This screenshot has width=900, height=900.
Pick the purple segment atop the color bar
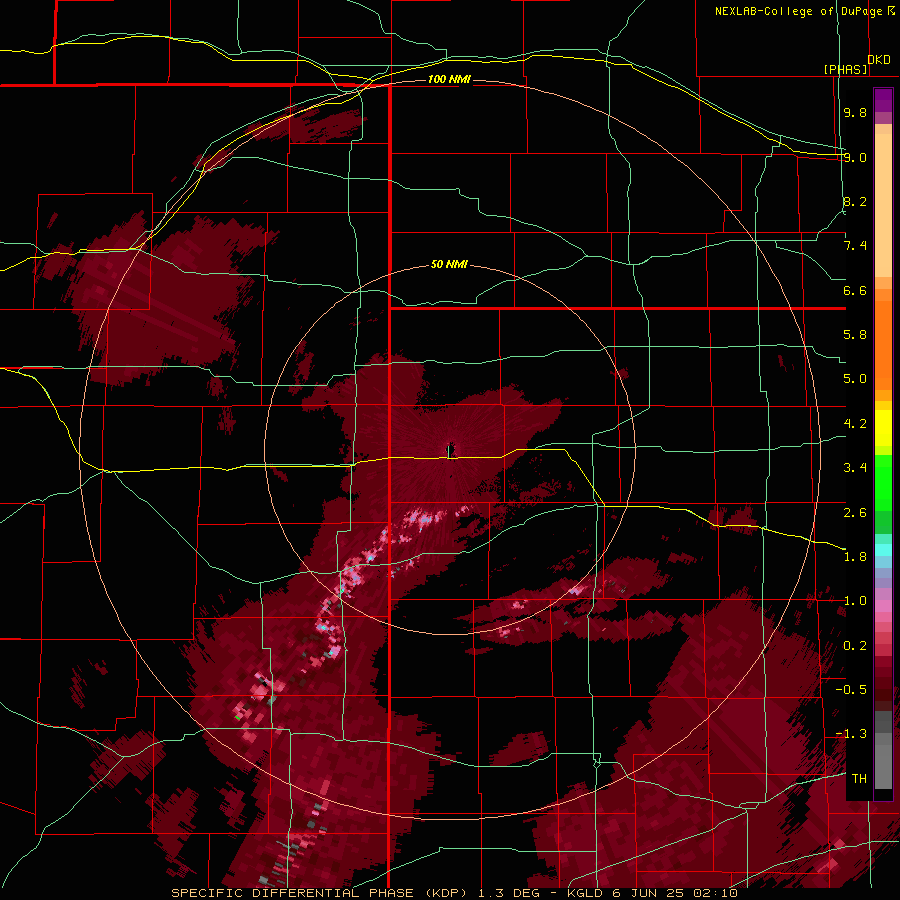(x=883, y=101)
